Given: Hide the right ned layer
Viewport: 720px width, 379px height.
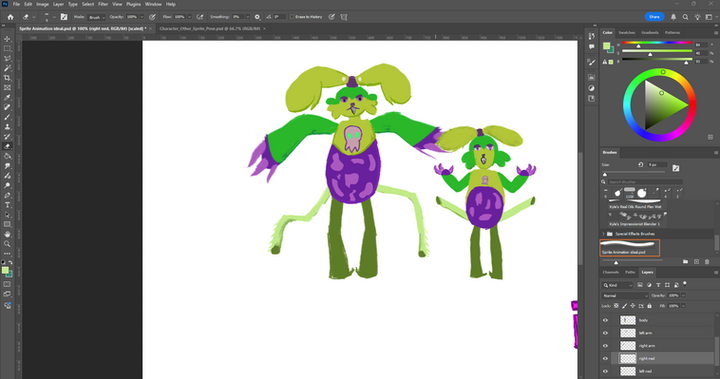Looking at the screenshot, I should click(x=605, y=359).
